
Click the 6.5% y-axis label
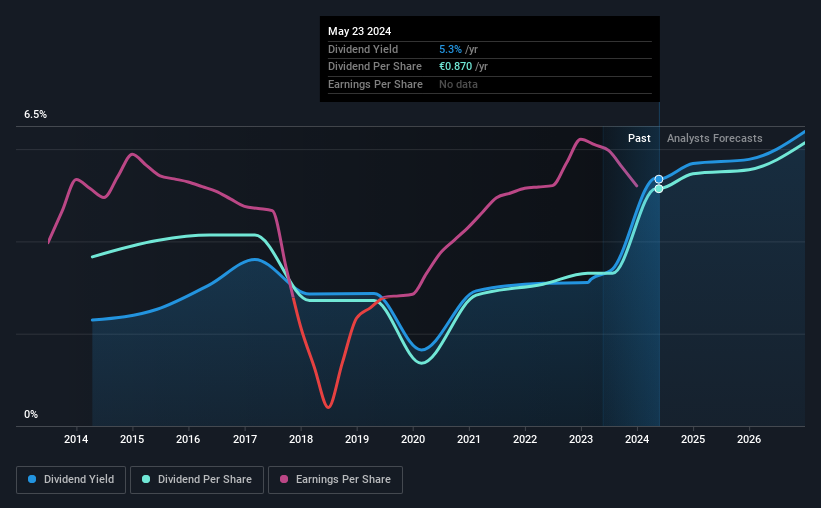[36, 115]
